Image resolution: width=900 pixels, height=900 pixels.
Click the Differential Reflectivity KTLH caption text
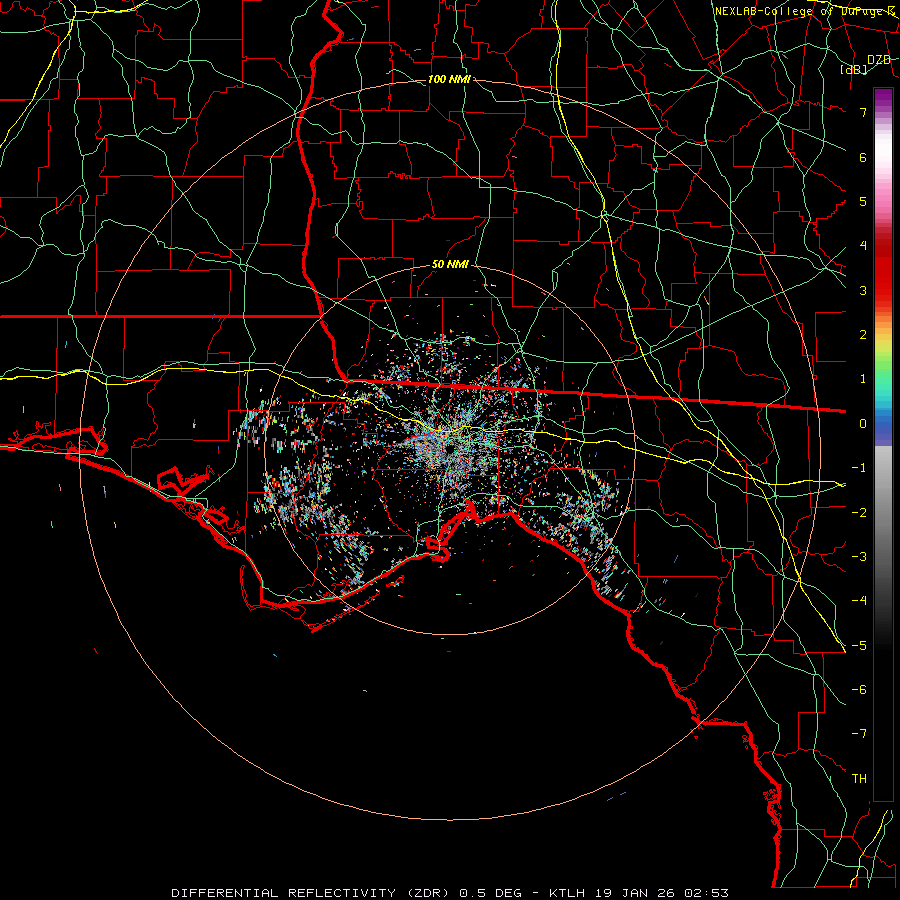pos(450,893)
